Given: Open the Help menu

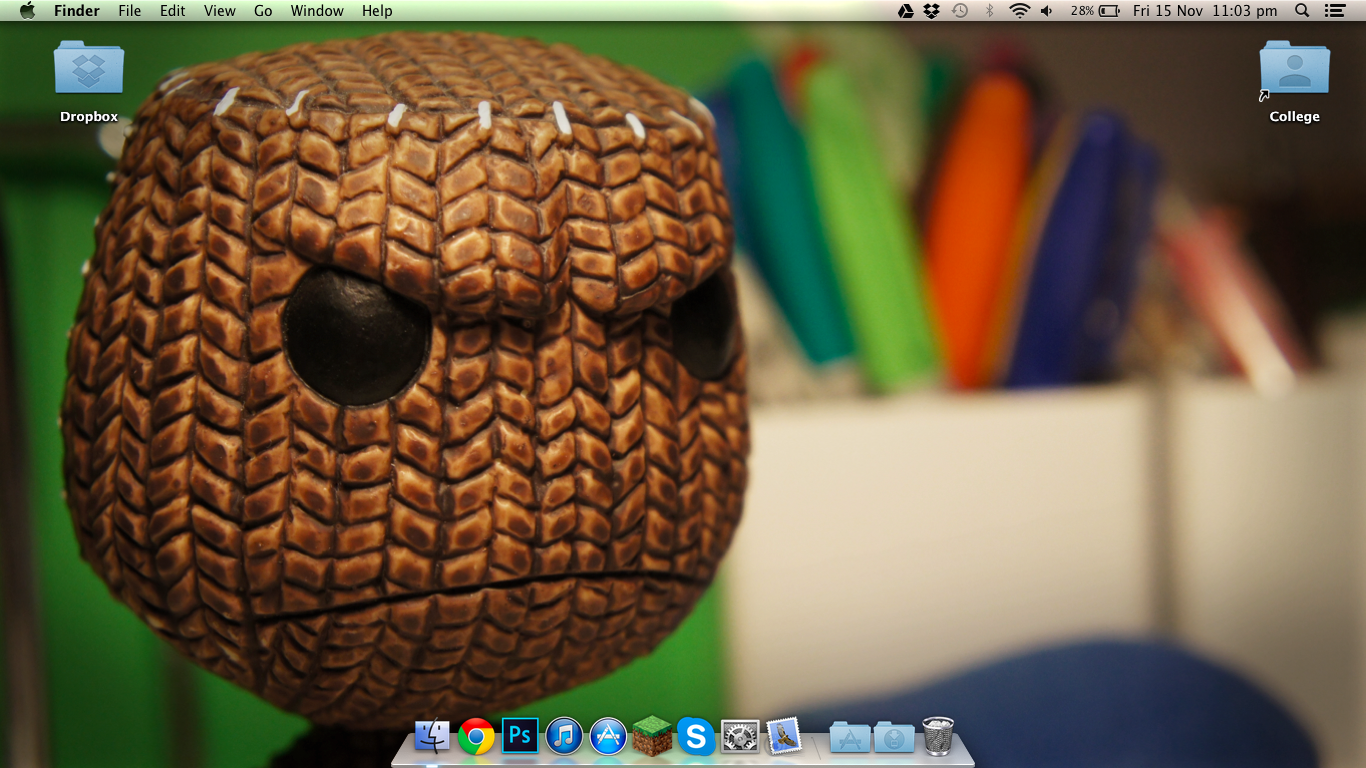Looking at the screenshot, I should tap(377, 11).
